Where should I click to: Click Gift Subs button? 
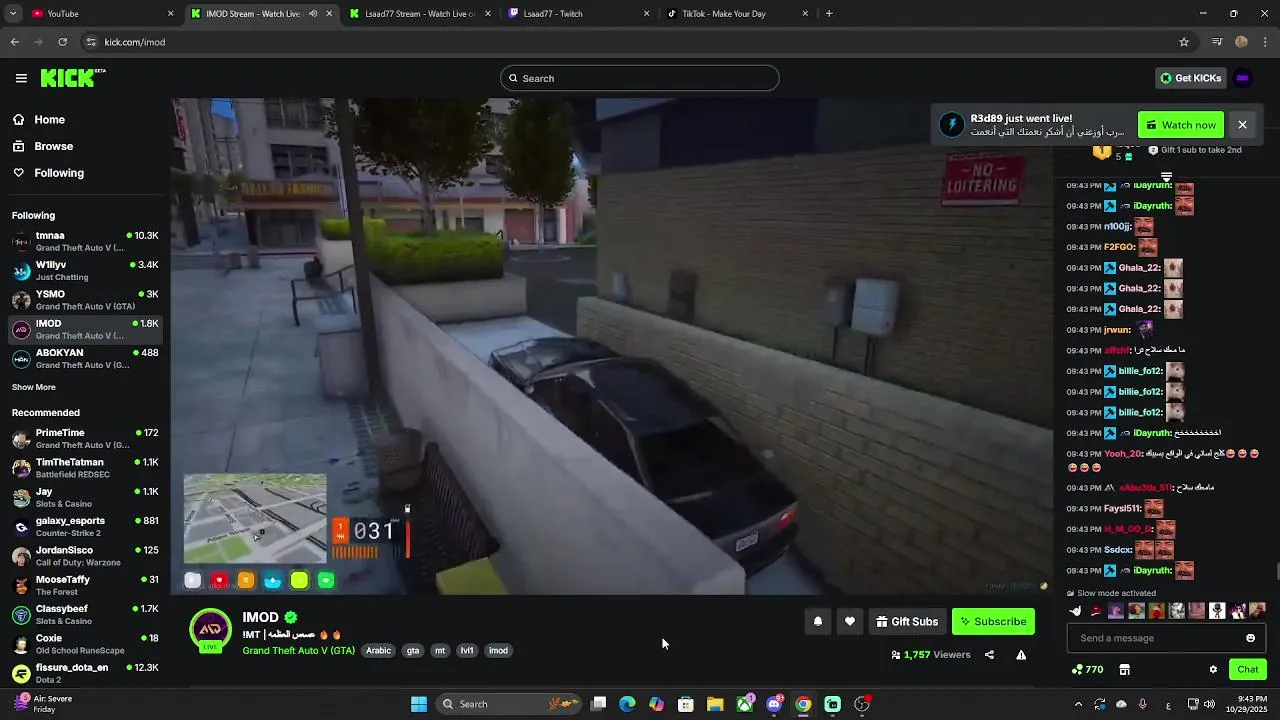[907, 621]
